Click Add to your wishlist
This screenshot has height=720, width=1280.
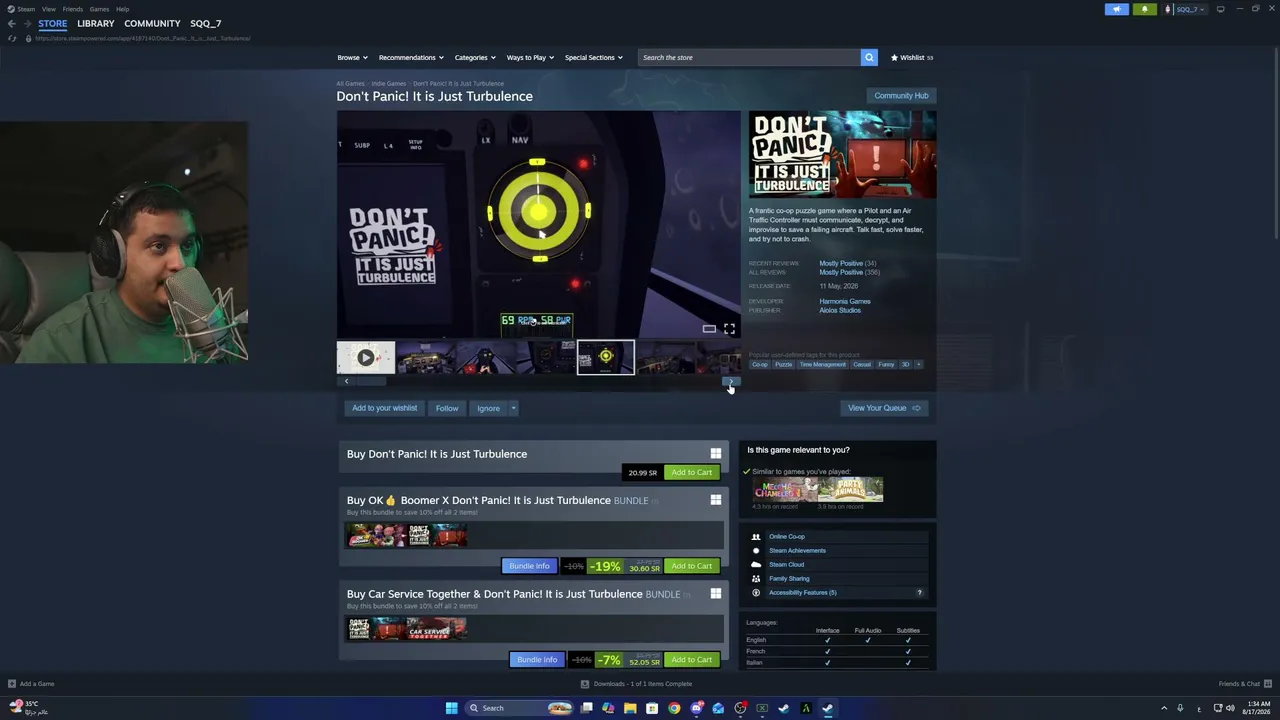coord(384,408)
